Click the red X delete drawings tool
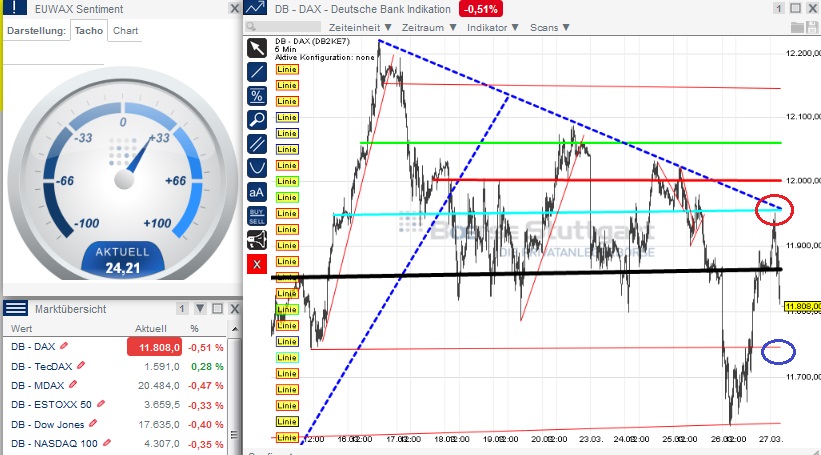The width and height of the screenshot is (821, 455). tap(257, 264)
